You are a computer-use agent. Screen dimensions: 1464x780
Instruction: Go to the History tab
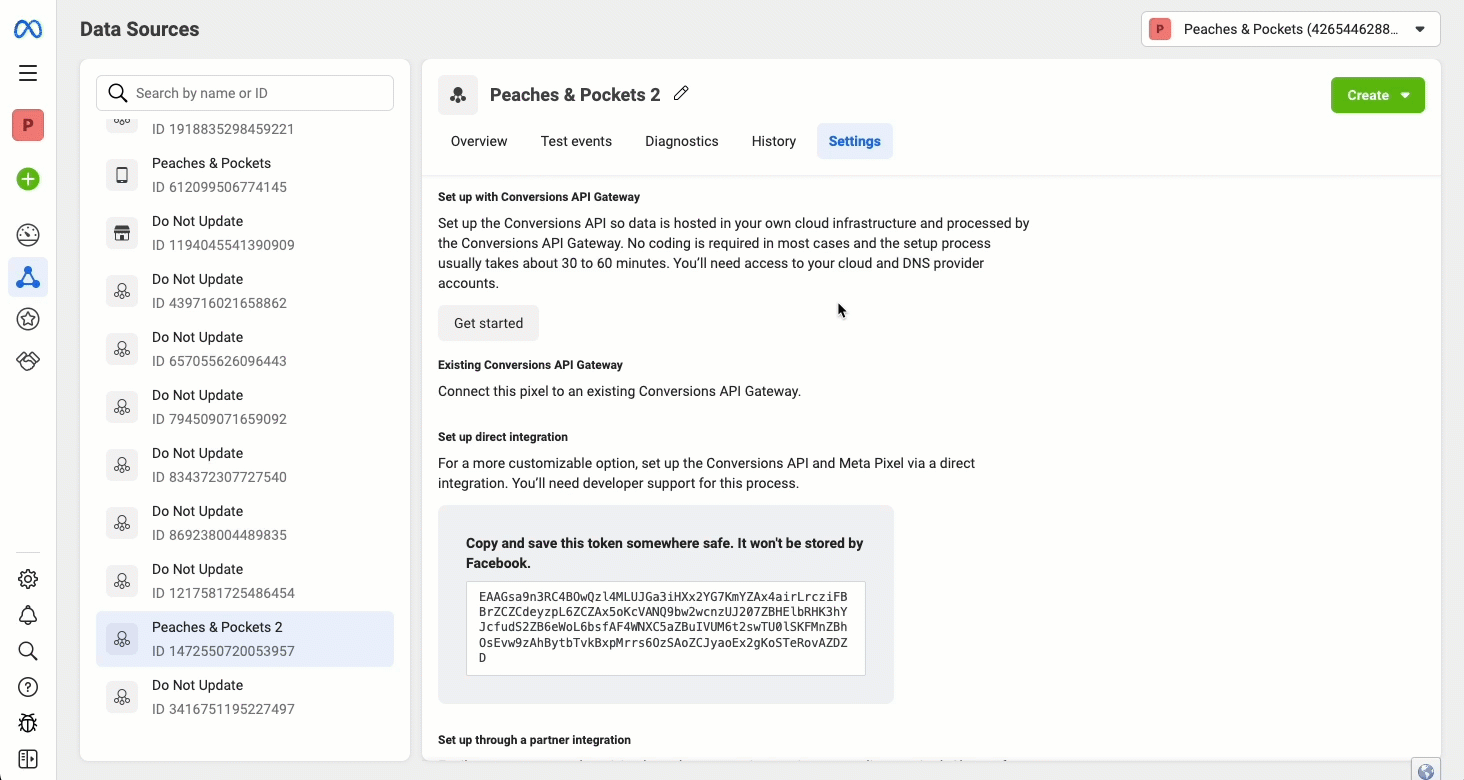click(x=773, y=141)
